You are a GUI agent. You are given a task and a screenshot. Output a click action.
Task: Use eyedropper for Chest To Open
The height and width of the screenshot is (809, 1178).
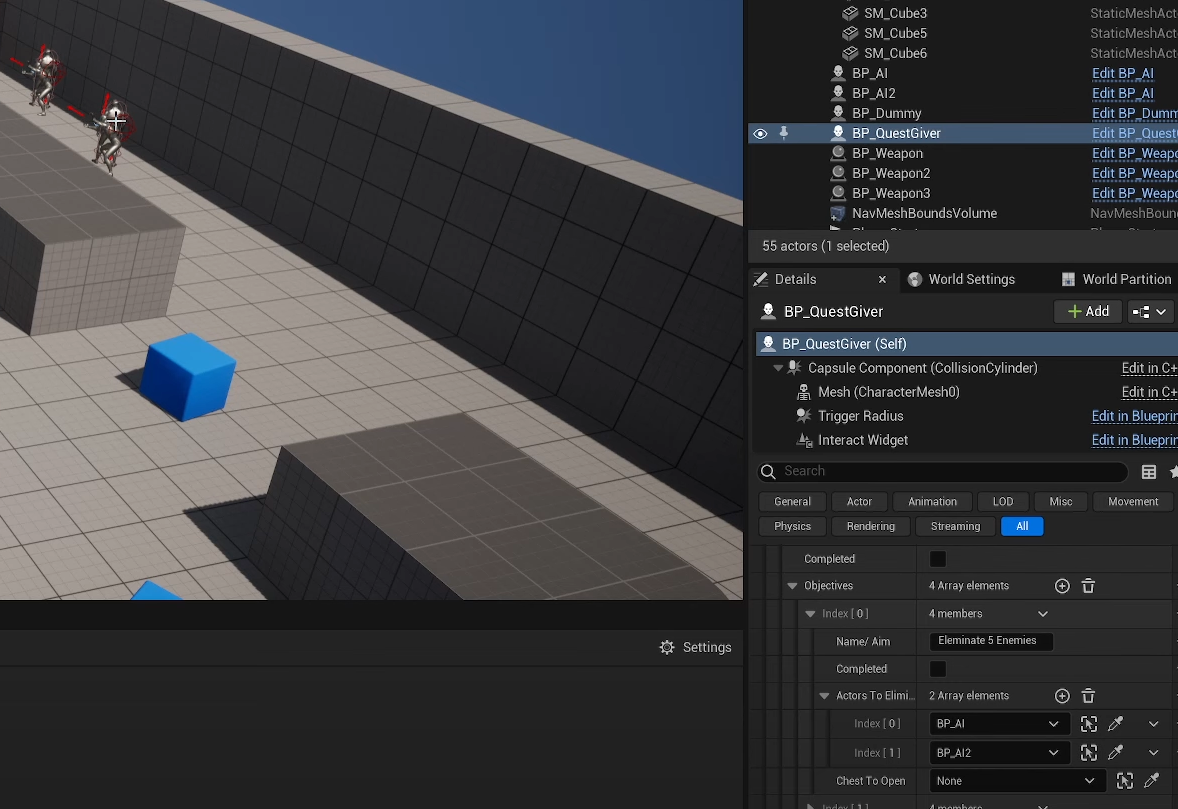pos(1151,781)
